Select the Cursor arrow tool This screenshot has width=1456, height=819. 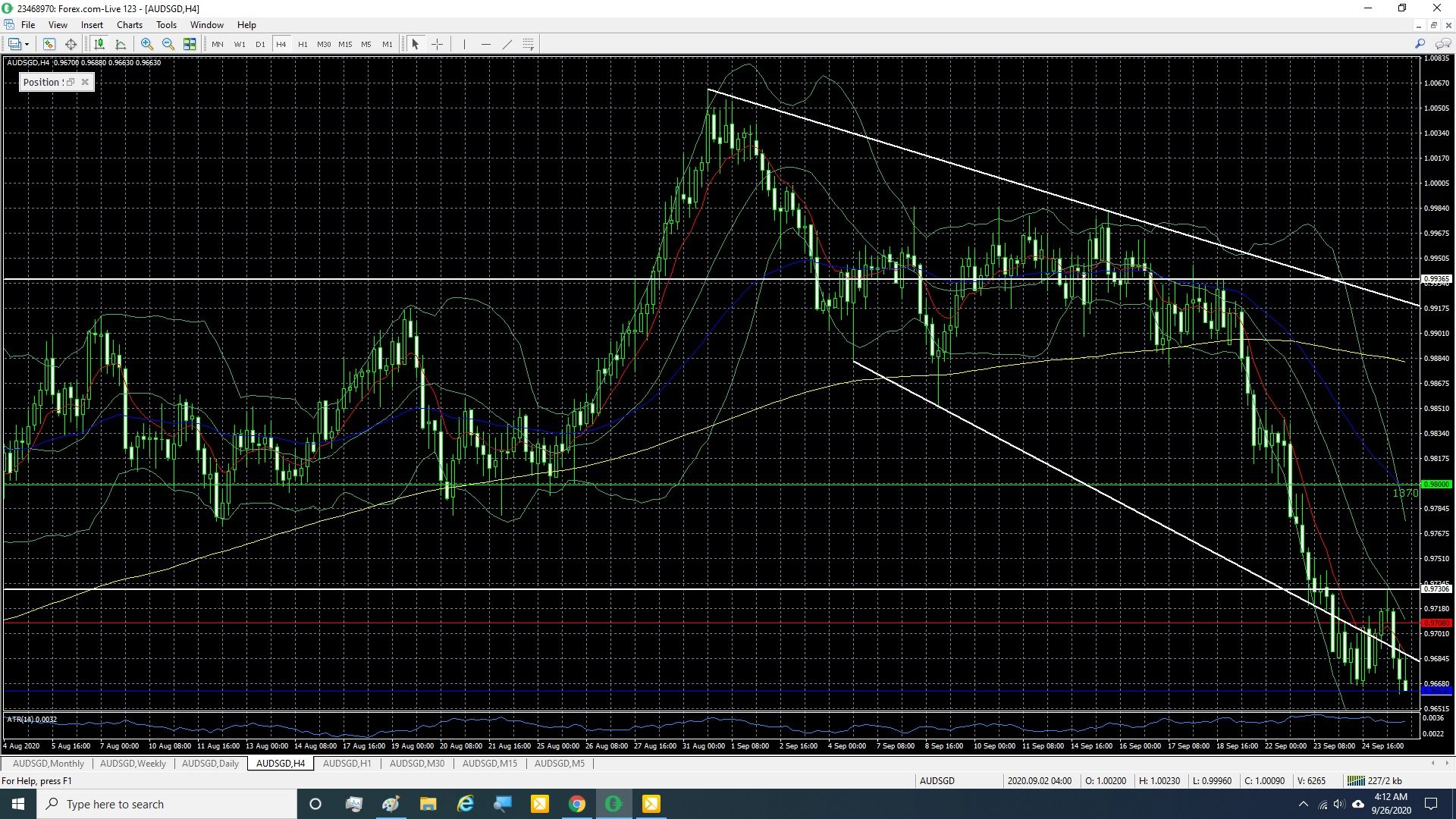(x=416, y=44)
